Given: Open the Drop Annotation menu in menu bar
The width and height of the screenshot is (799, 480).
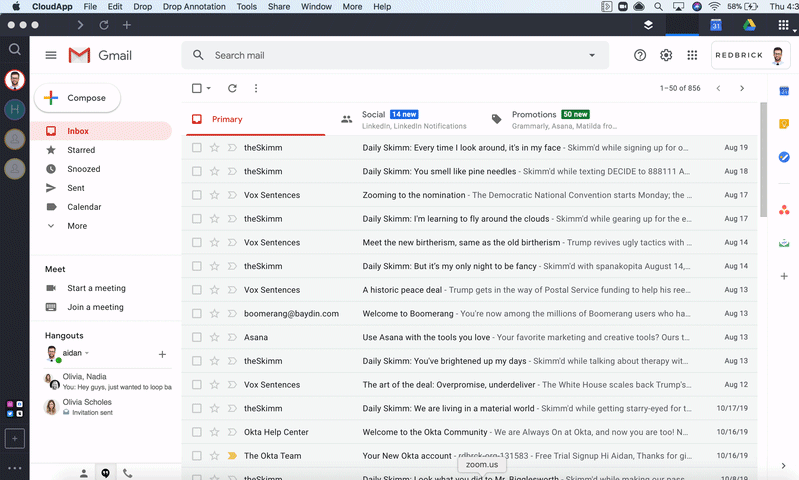Looking at the screenshot, I should (x=194, y=7).
